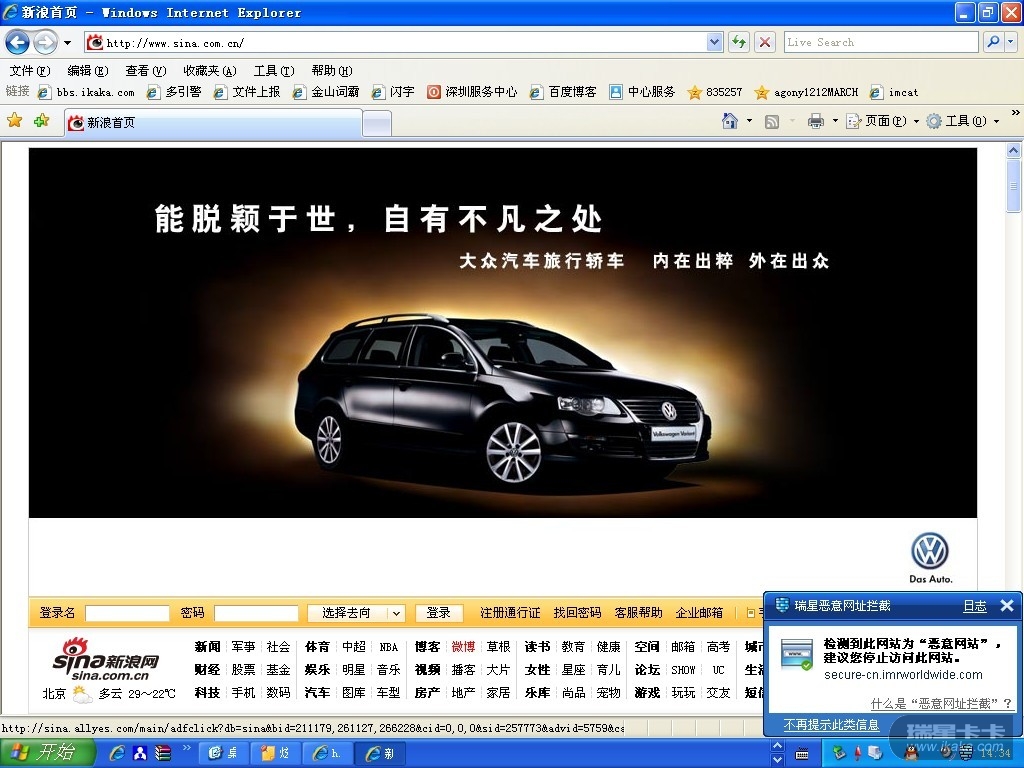Click the 登录 login button

click(438, 613)
